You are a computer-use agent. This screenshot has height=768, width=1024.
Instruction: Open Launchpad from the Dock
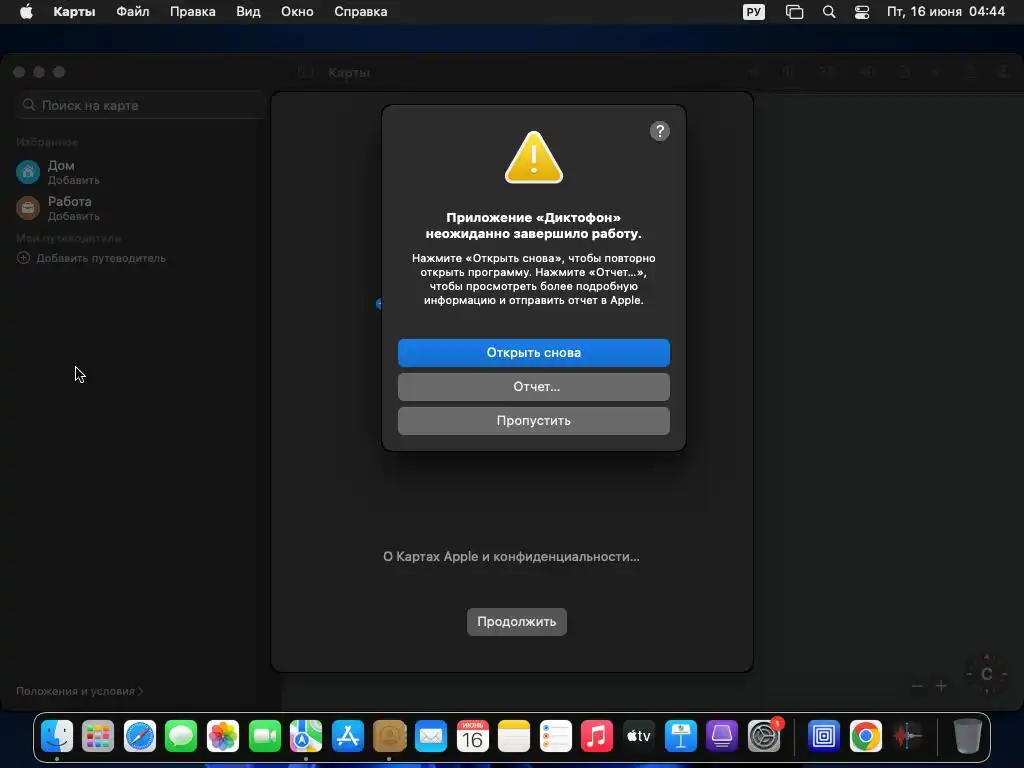[x=99, y=737]
